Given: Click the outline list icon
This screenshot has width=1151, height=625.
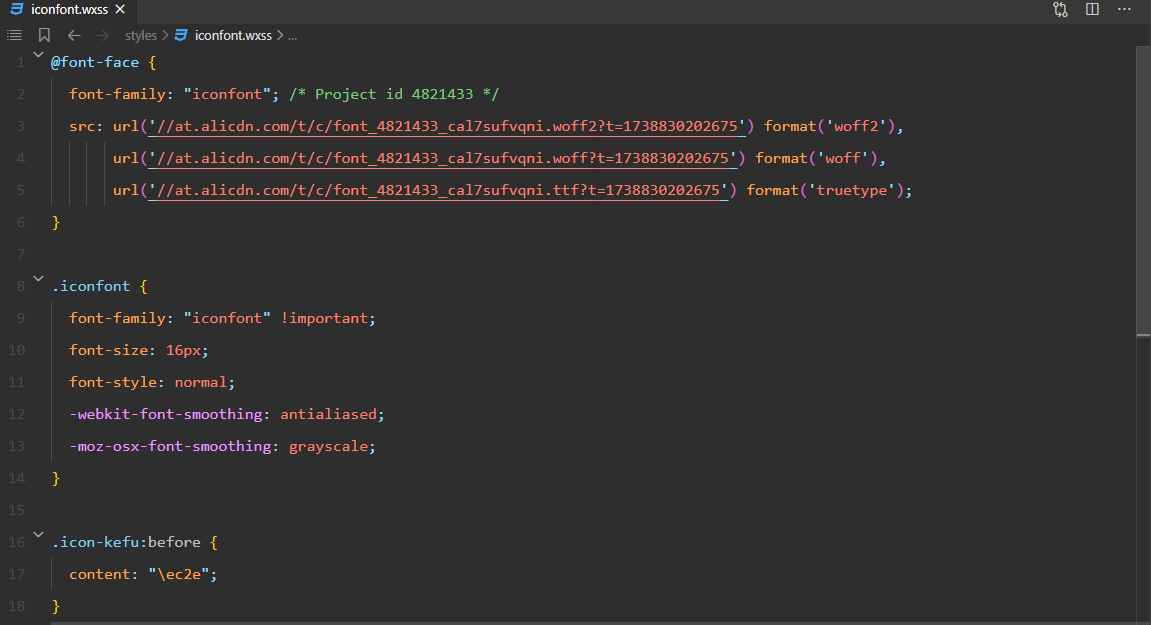Looking at the screenshot, I should 14,35.
